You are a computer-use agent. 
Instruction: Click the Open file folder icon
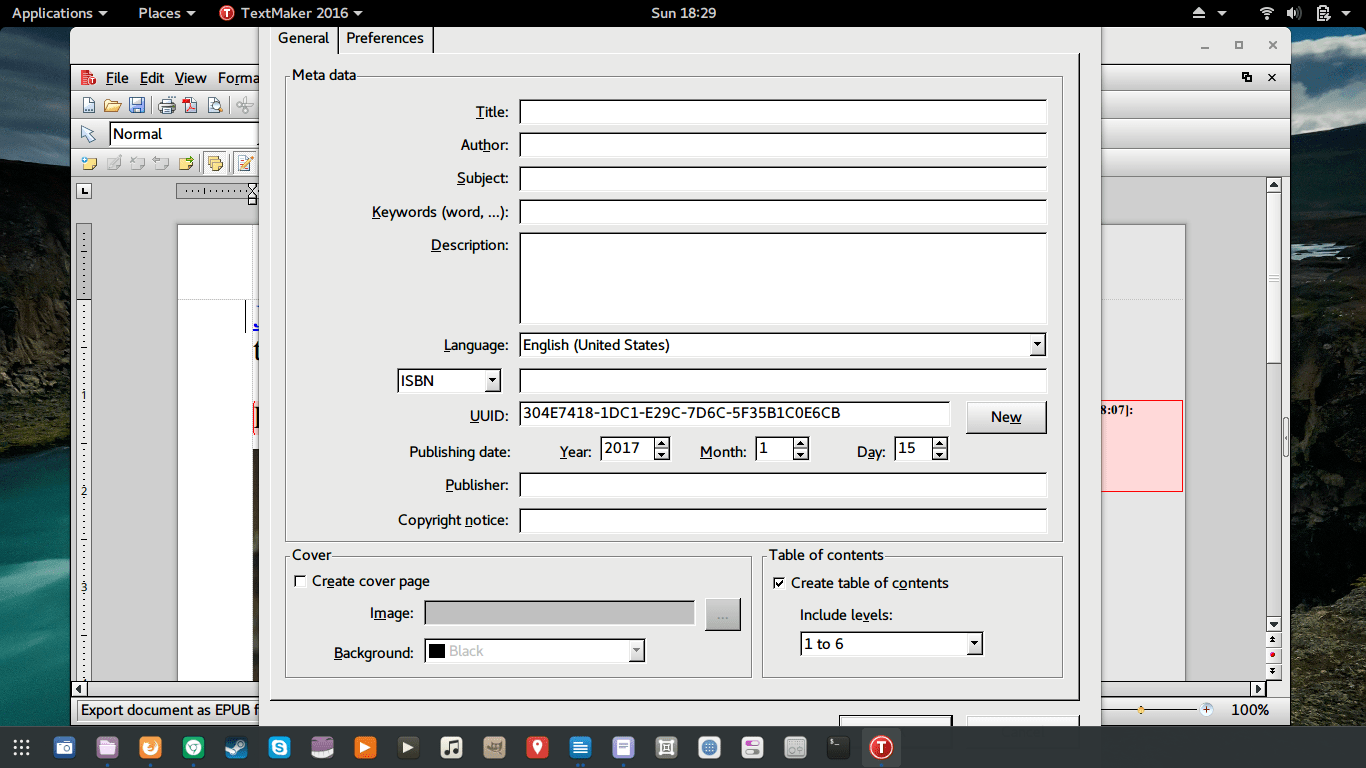click(113, 106)
